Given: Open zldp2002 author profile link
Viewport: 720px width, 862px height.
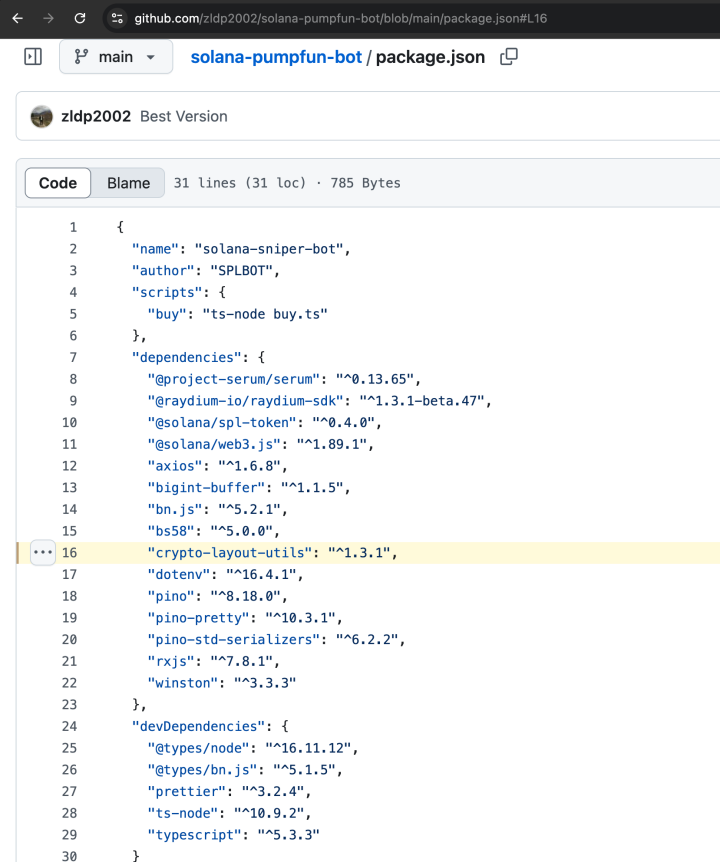Looking at the screenshot, I should pyautogui.click(x=96, y=116).
